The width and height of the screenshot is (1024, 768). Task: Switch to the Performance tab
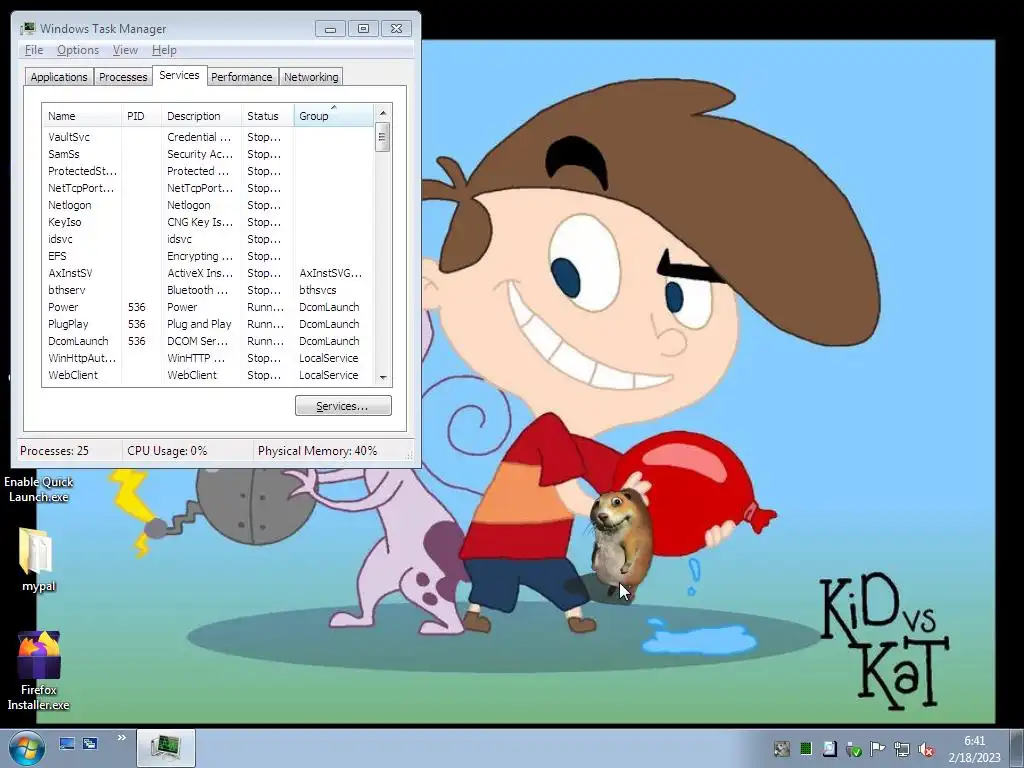242,77
